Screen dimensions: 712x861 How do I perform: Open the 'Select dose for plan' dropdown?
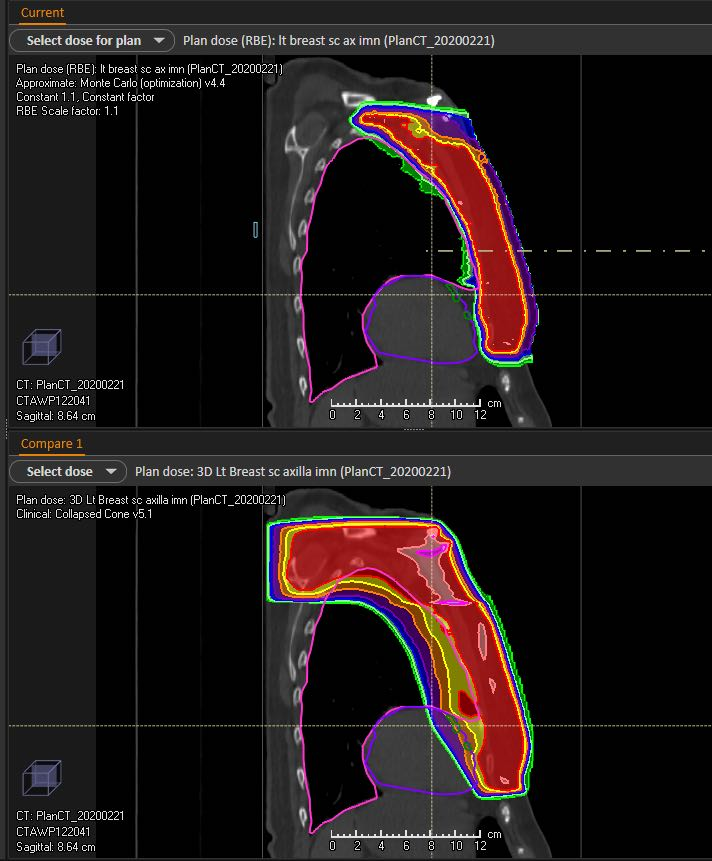pyautogui.click(x=87, y=41)
